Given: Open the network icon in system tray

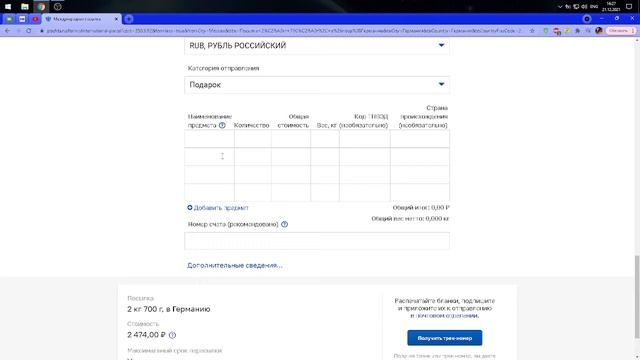Looking at the screenshot, I should click(576, 7).
